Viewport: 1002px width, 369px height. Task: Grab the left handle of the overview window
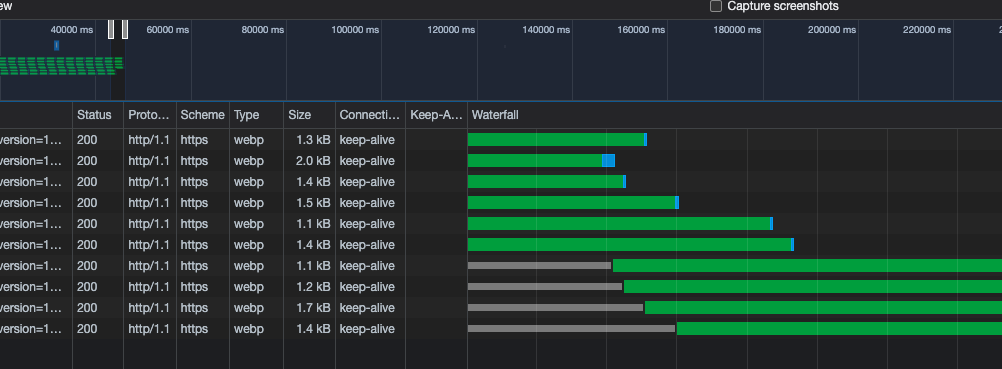tap(111, 29)
